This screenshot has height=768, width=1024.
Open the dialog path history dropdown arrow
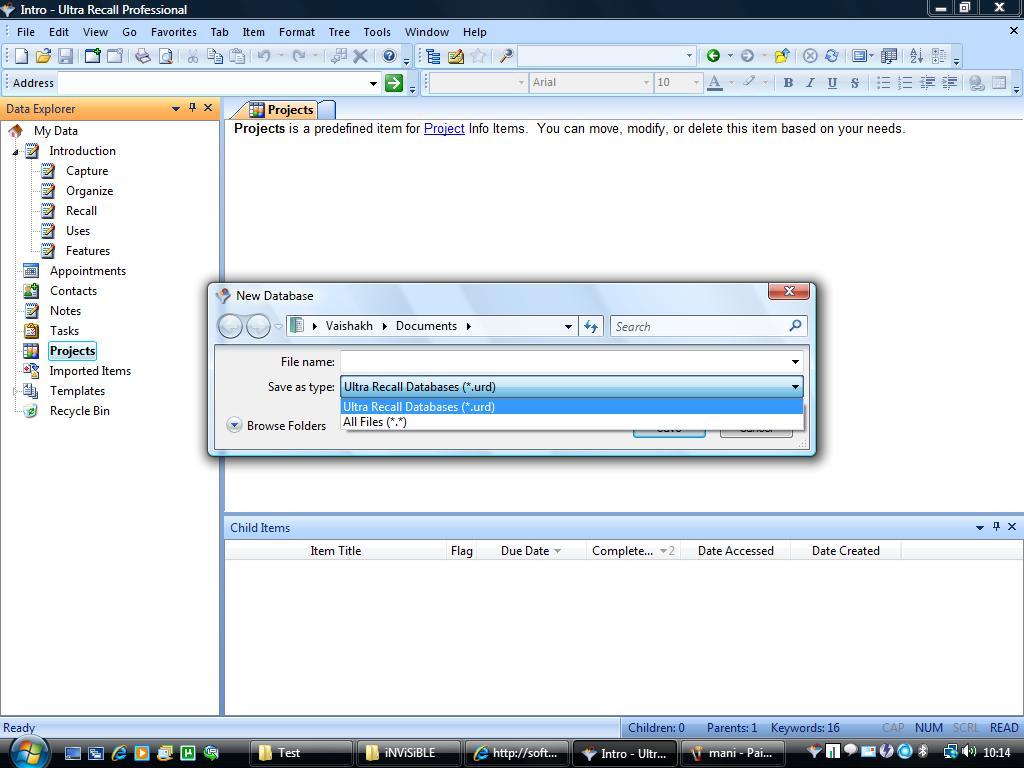(568, 327)
